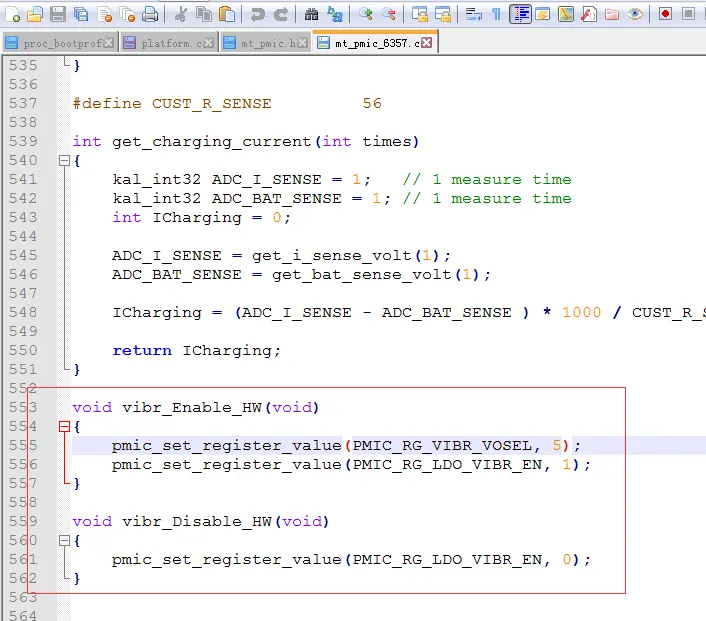Redo the last undone edit
This screenshot has height=621, width=706.
click(281, 14)
